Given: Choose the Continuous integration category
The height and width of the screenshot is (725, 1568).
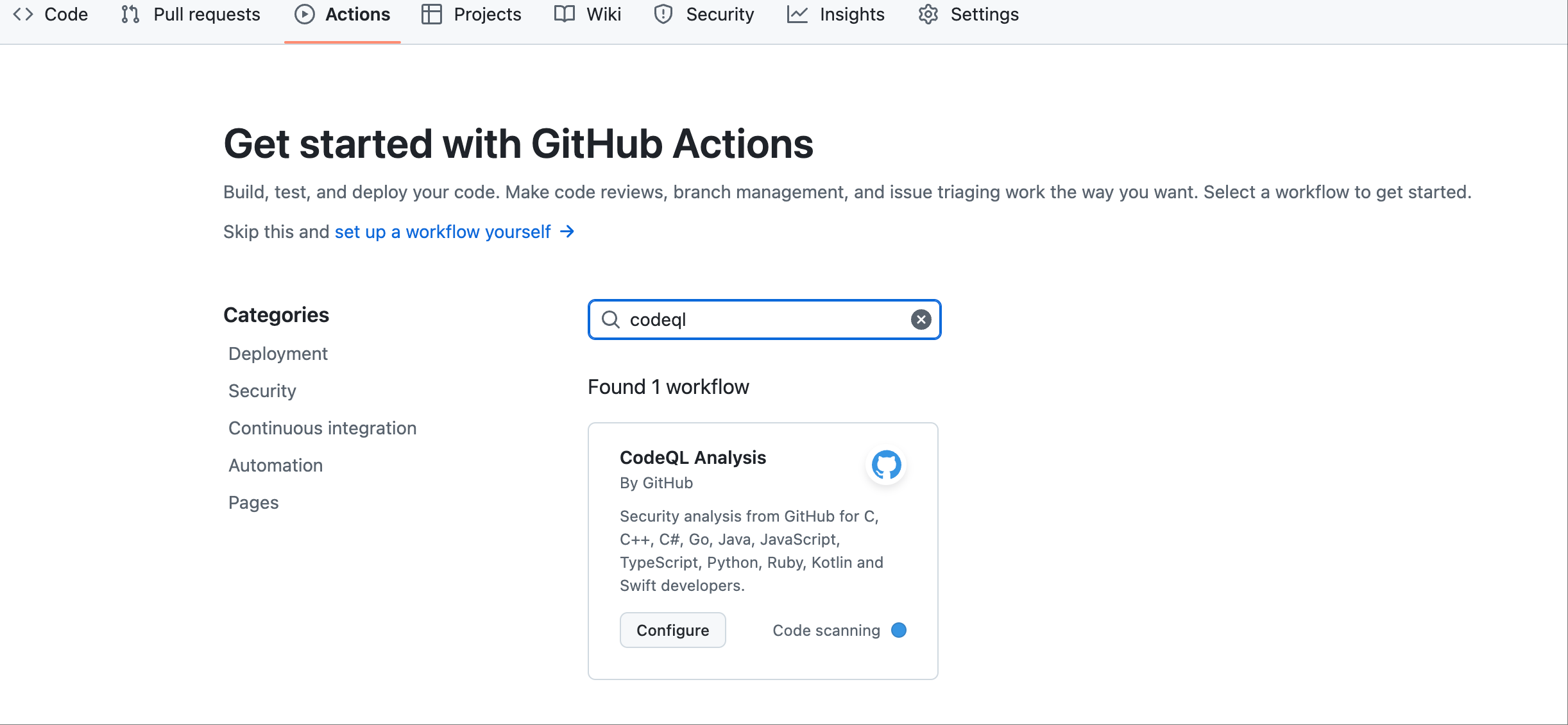Looking at the screenshot, I should (x=322, y=428).
